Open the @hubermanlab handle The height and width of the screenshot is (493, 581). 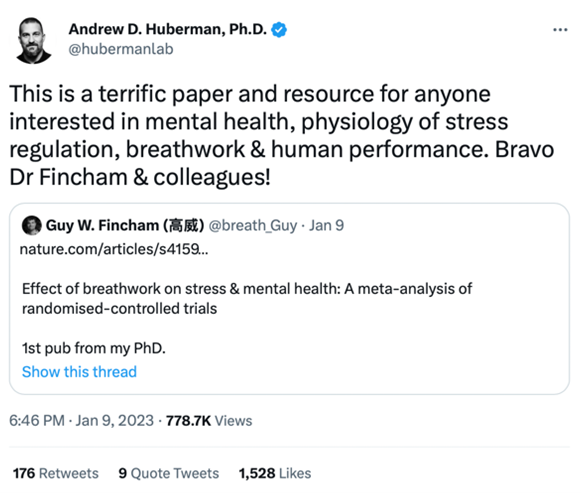coord(121,49)
